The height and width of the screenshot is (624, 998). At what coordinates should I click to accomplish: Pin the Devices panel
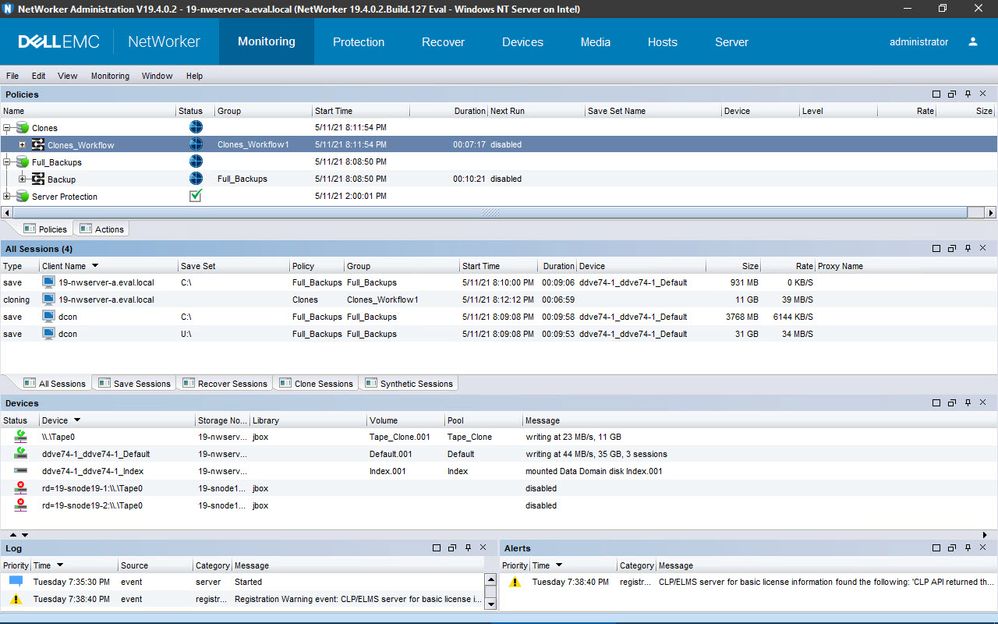coord(967,403)
